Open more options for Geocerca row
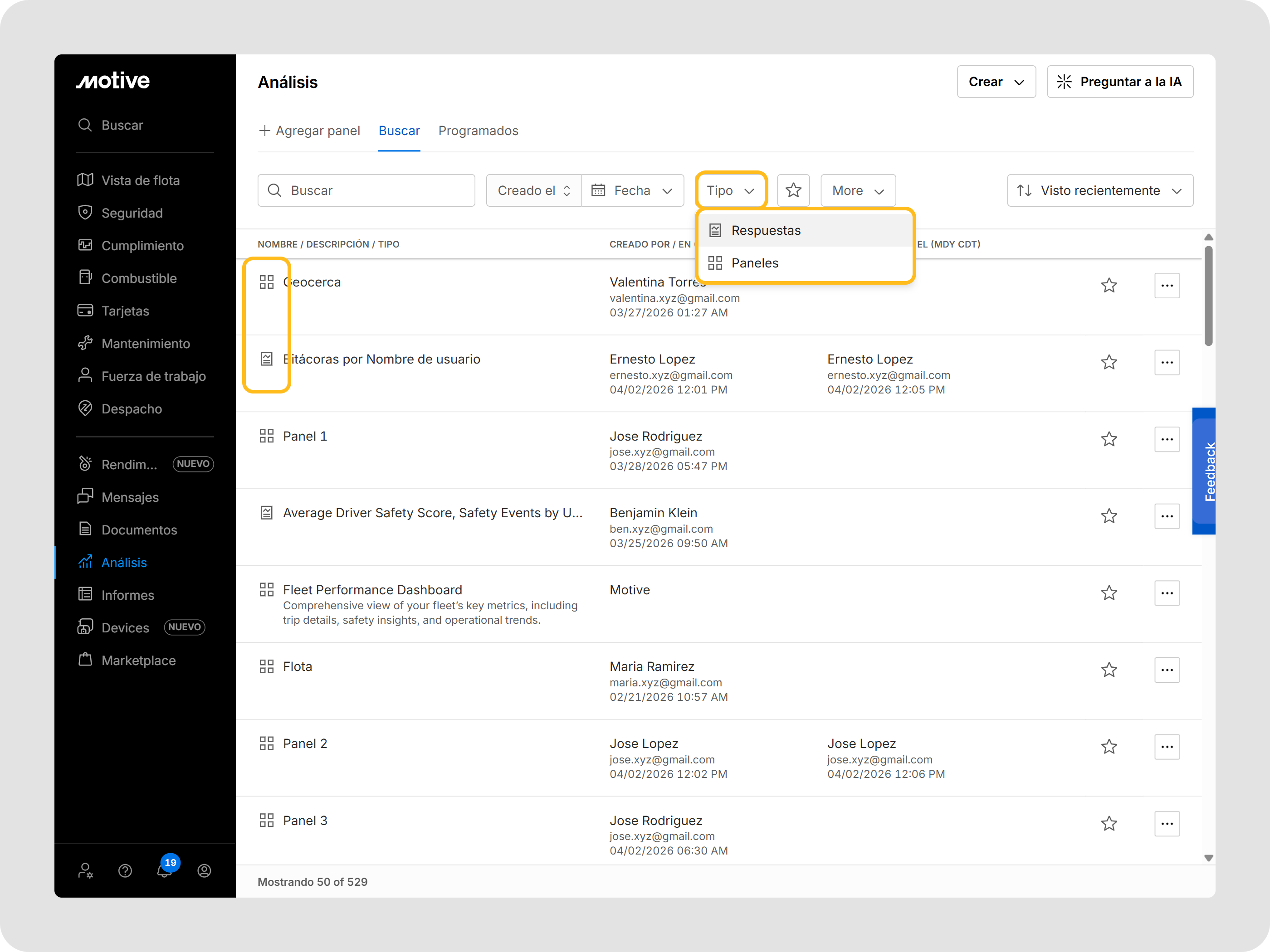1270x952 pixels. [1167, 285]
